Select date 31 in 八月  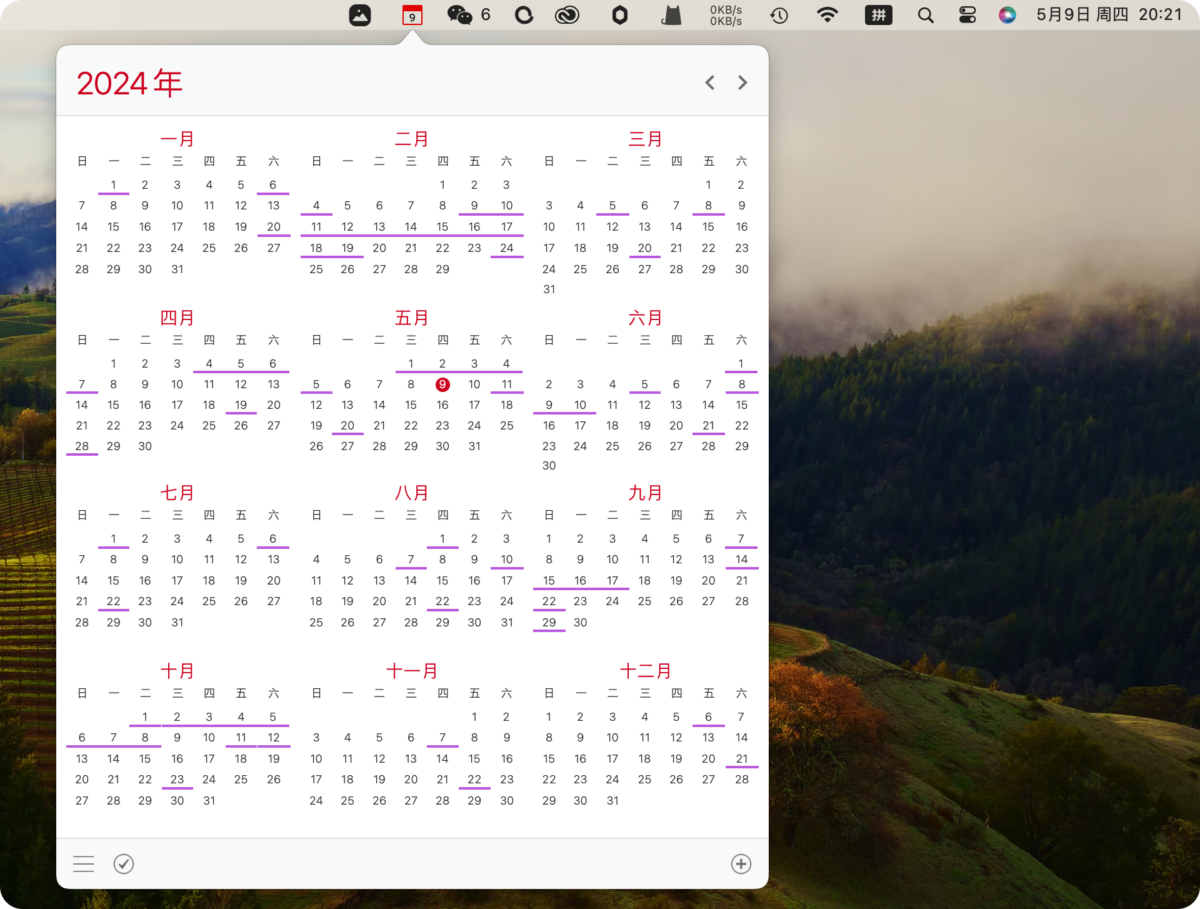(x=507, y=623)
